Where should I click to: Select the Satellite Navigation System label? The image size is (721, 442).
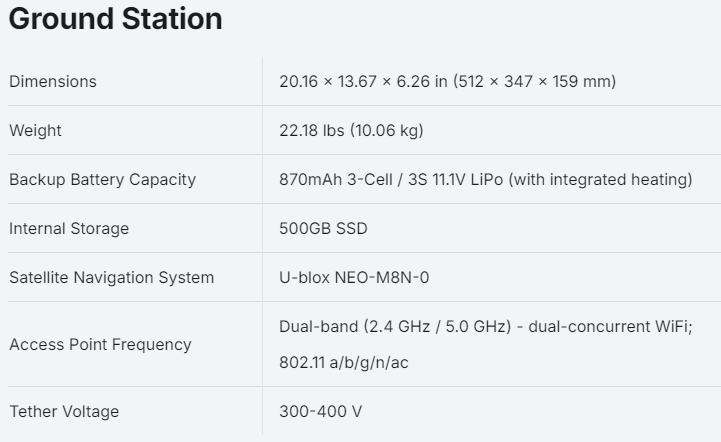point(111,277)
